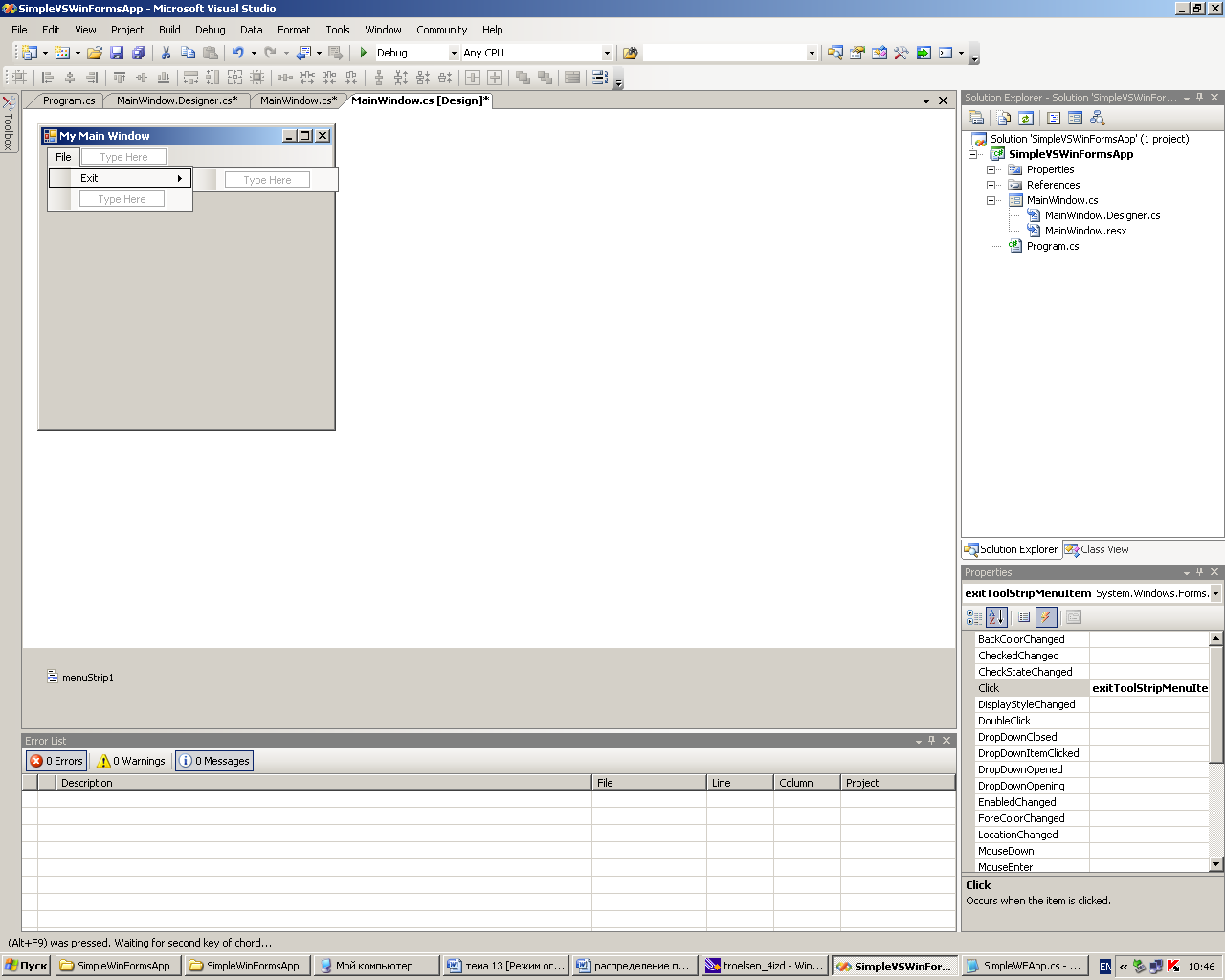Click Type Here box beside File
Image resolution: width=1225 pixels, height=980 pixels.
pyautogui.click(x=123, y=157)
